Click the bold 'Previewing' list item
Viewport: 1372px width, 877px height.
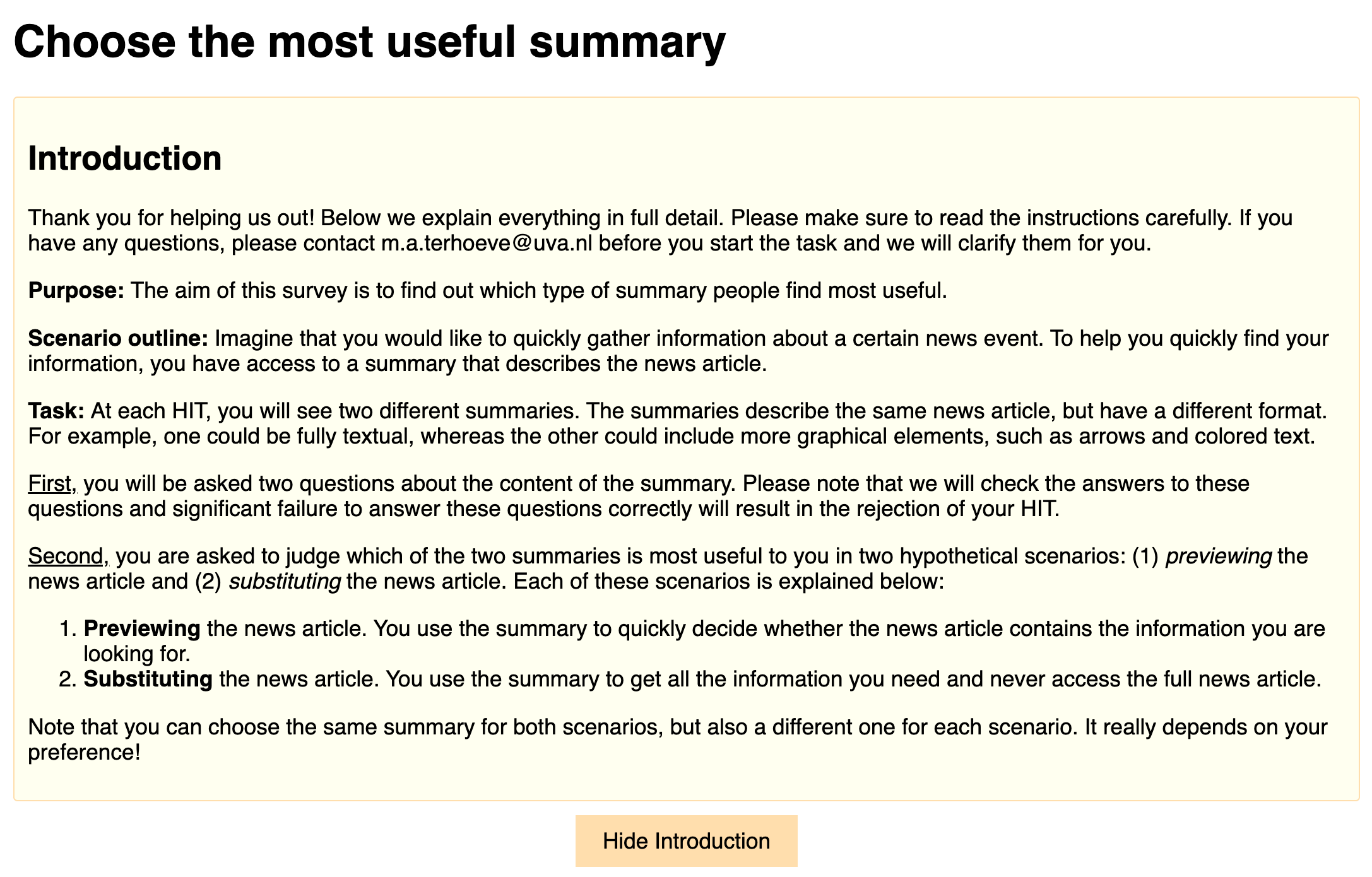click(142, 628)
